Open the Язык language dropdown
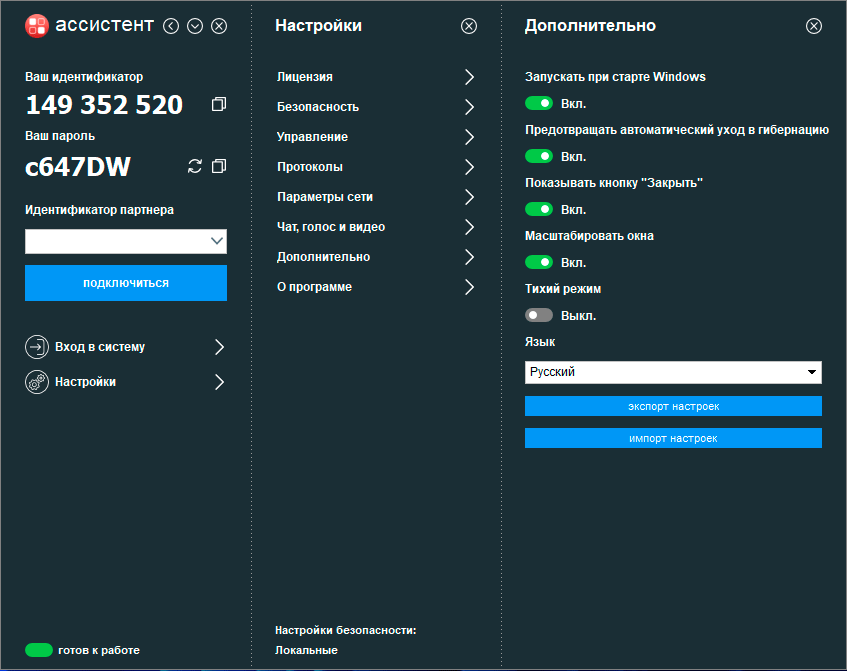The height and width of the screenshot is (671, 847). tap(673, 372)
